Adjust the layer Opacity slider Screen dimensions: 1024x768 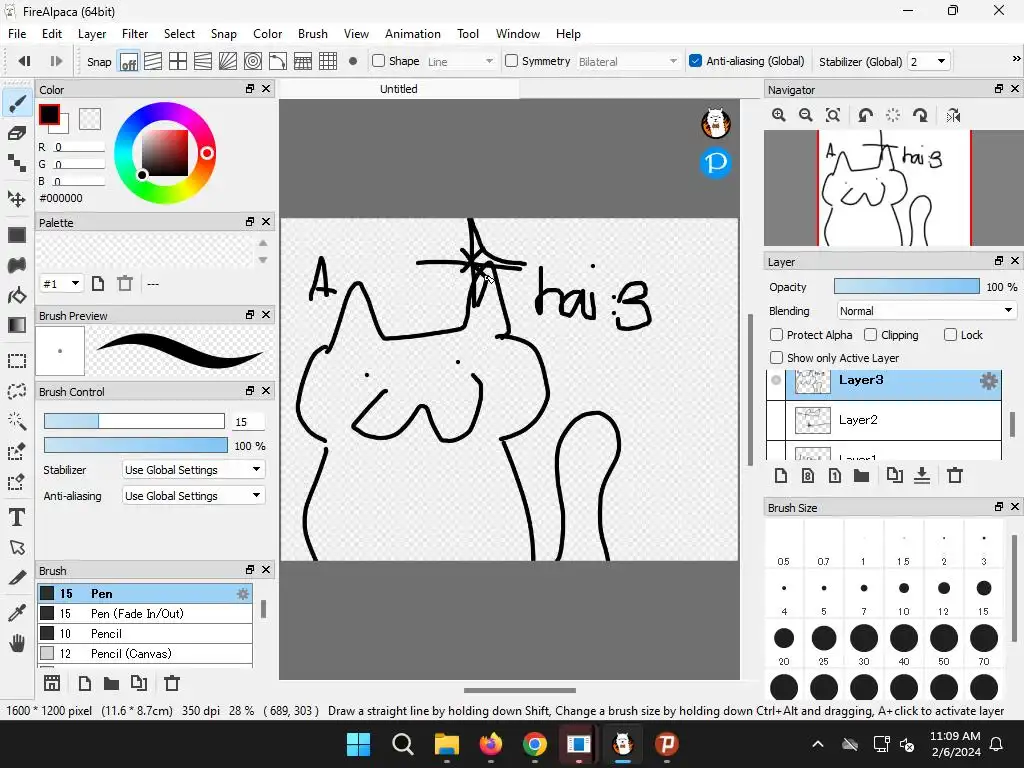[906, 286]
